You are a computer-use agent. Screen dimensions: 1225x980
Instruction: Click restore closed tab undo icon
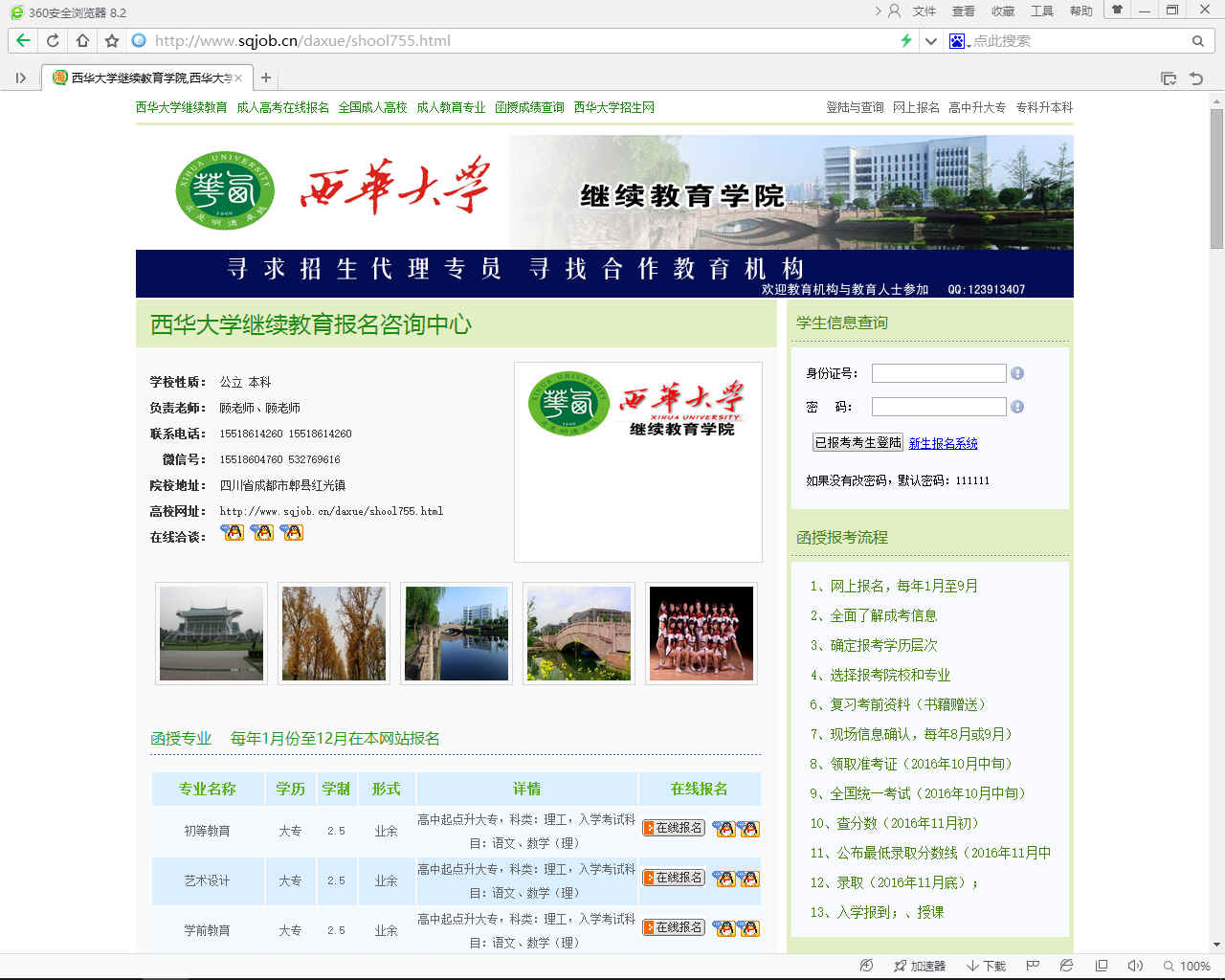click(x=1195, y=78)
